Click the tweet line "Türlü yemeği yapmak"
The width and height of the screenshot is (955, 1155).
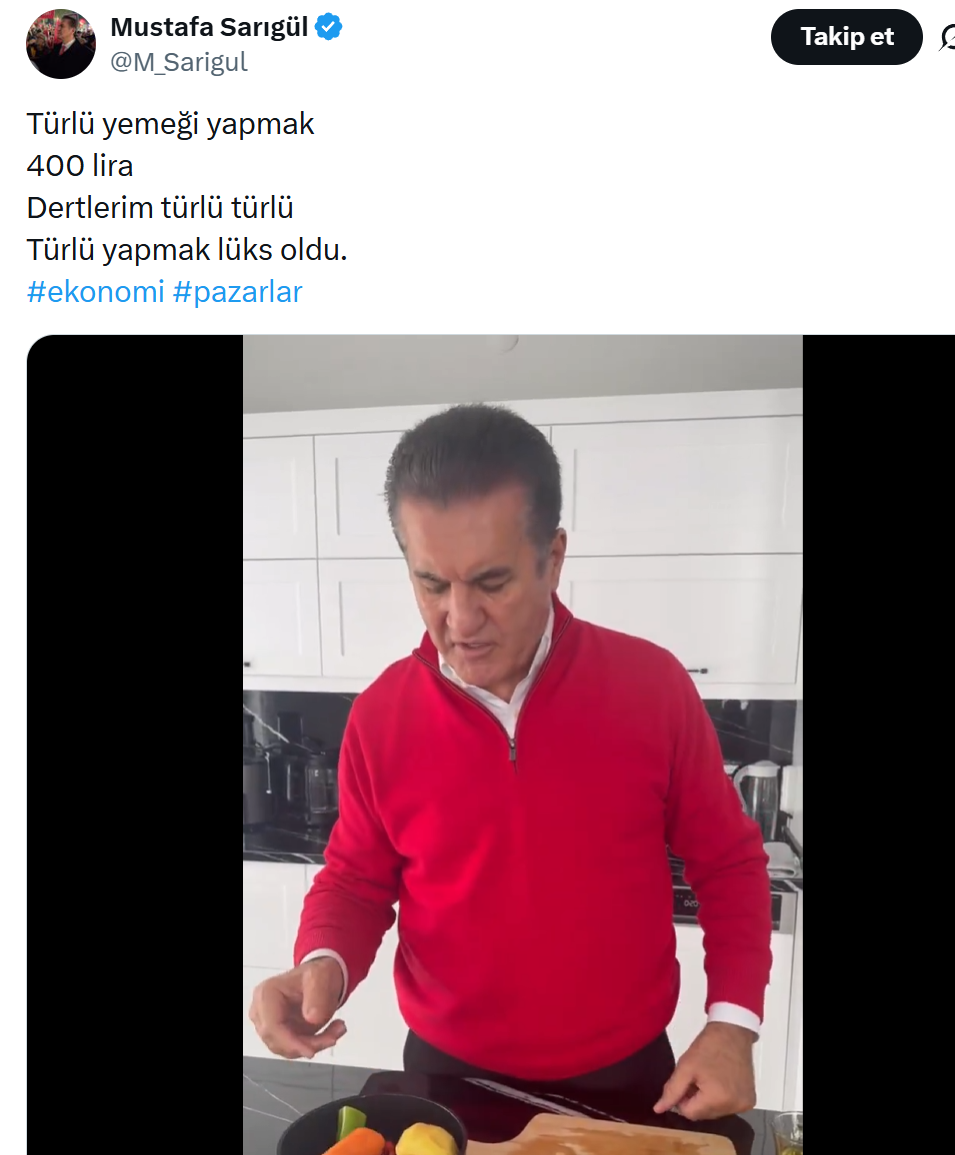[170, 124]
